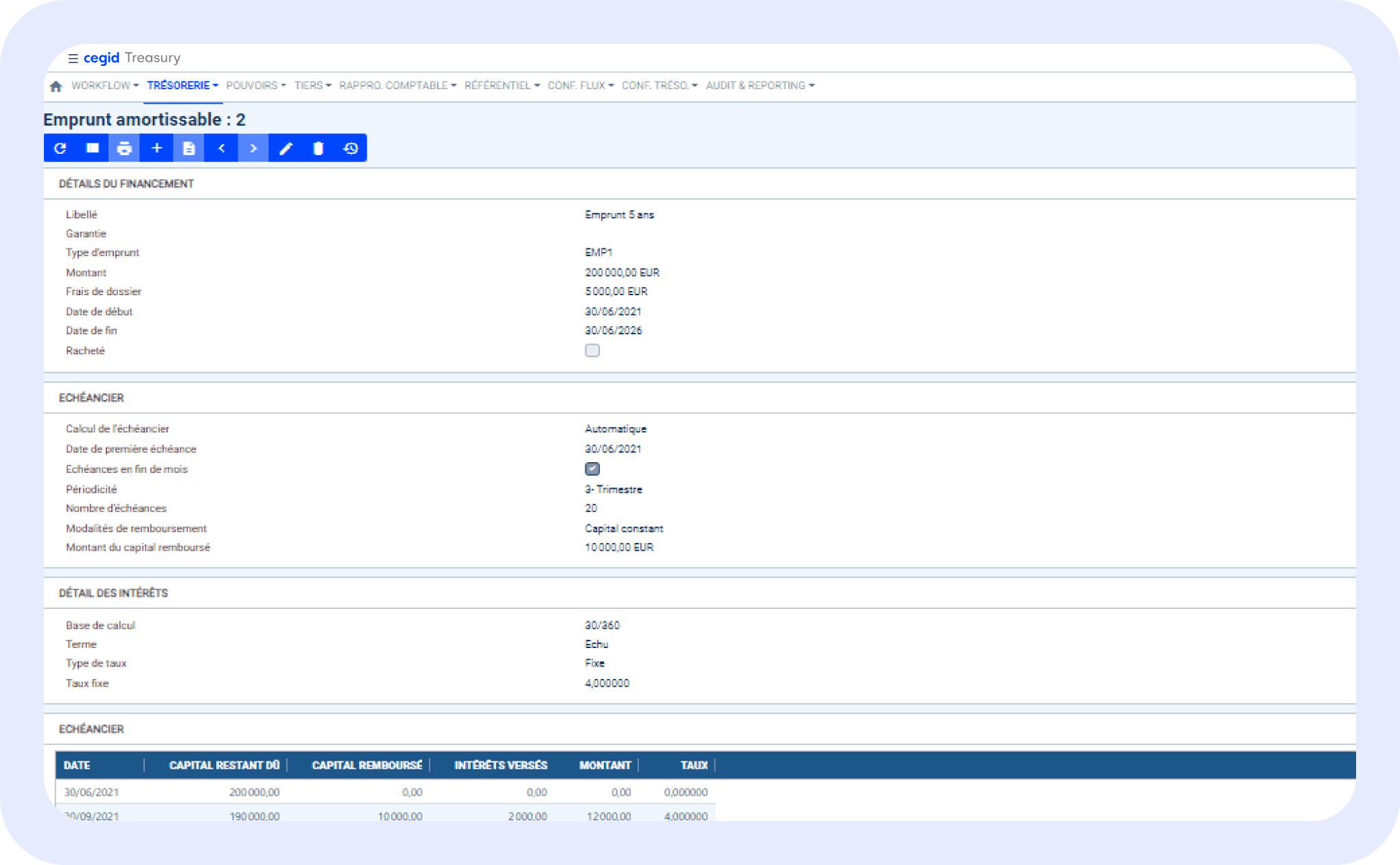The width and height of the screenshot is (1400, 865).
Task: Toggle Echéances en fin de mois checkbox
Action: [592, 469]
